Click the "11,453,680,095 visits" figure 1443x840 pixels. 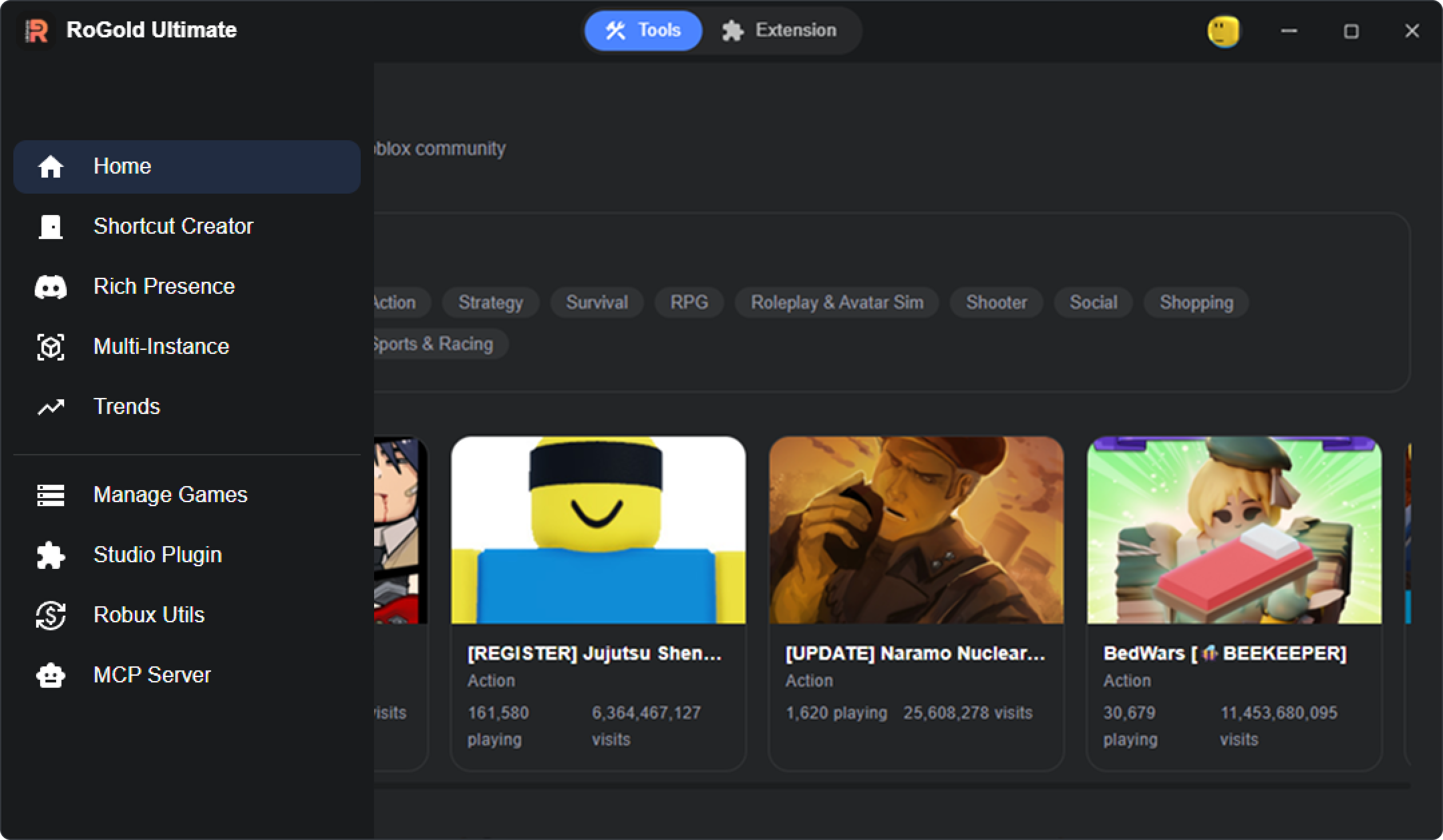tap(1279, 726)
